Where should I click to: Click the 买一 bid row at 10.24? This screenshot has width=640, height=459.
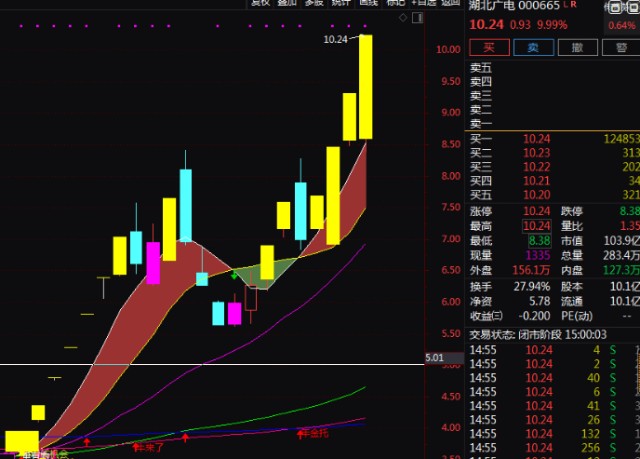coord(554,139)
